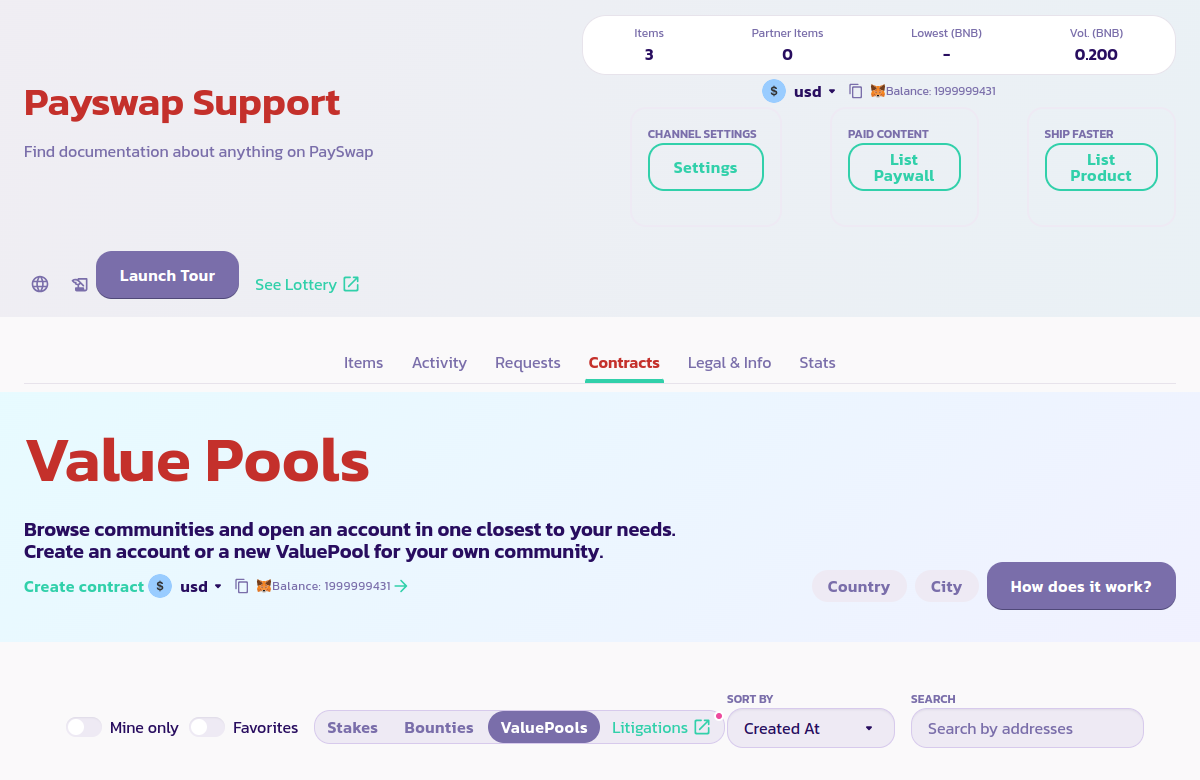Click the Search by addresses field
This screenshot has height=780, width=1200.
(x=1026, y=728)
